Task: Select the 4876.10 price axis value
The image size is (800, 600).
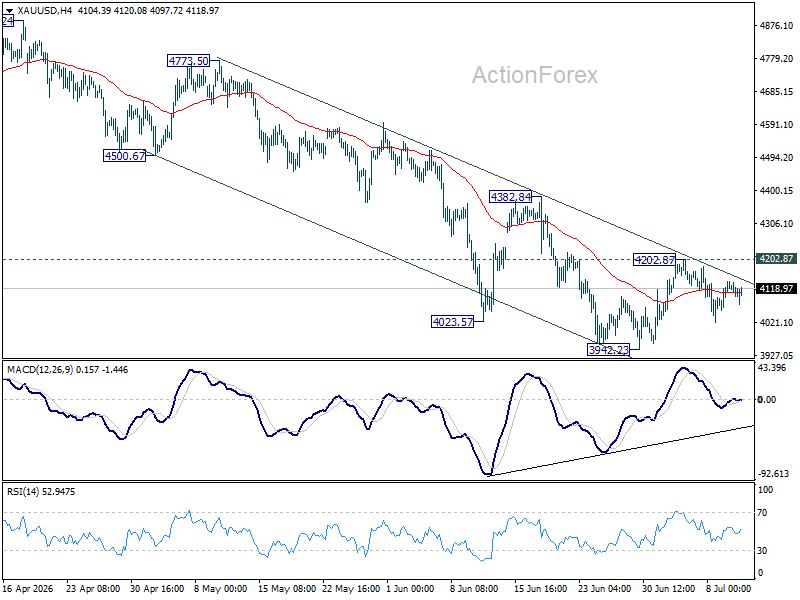Action: pos(777,26)
